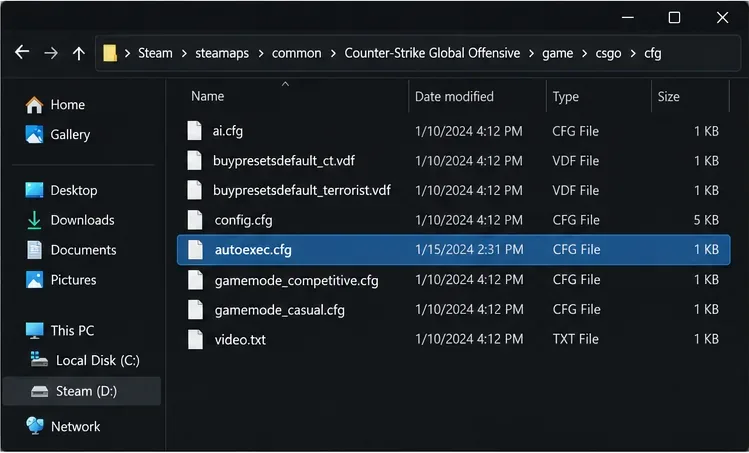
Task: Maximize the File Explorer window
Action: pyautogui.click(x=674, y=18)
